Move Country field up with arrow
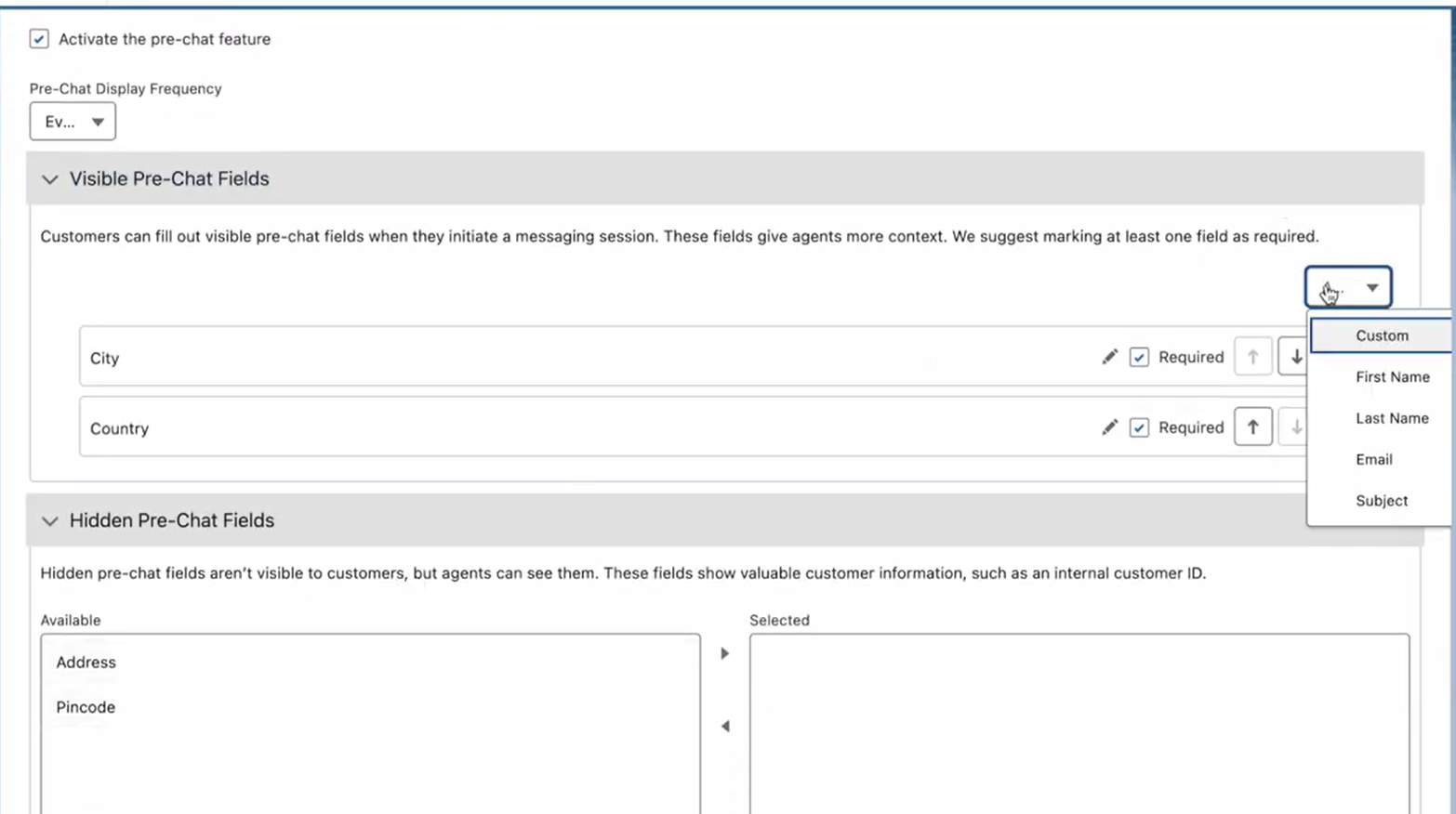The height and width of the screenshot is (814, 1456). tap(1253, 427)
